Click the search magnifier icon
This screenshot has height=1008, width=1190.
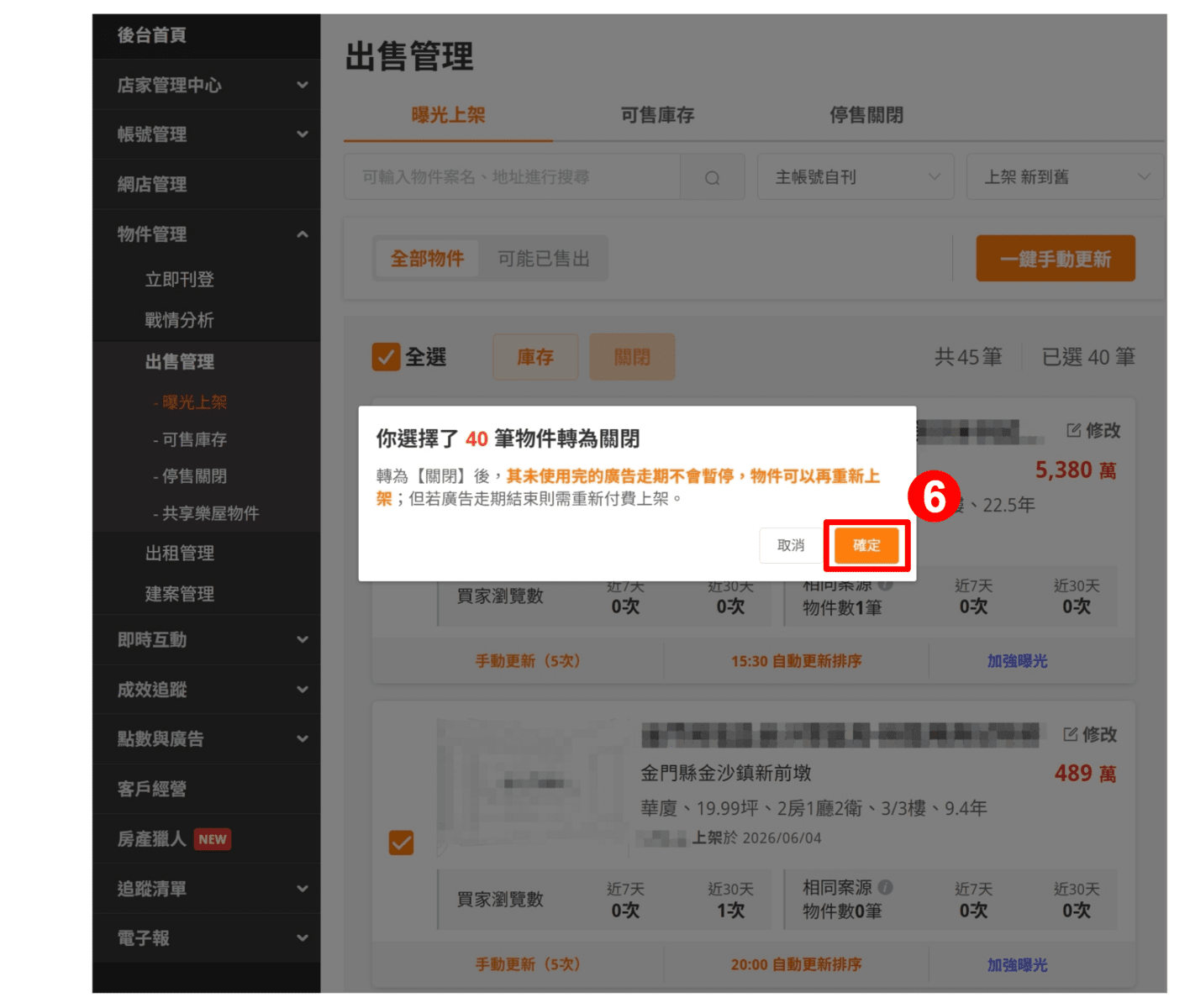[x=712, y=177]
